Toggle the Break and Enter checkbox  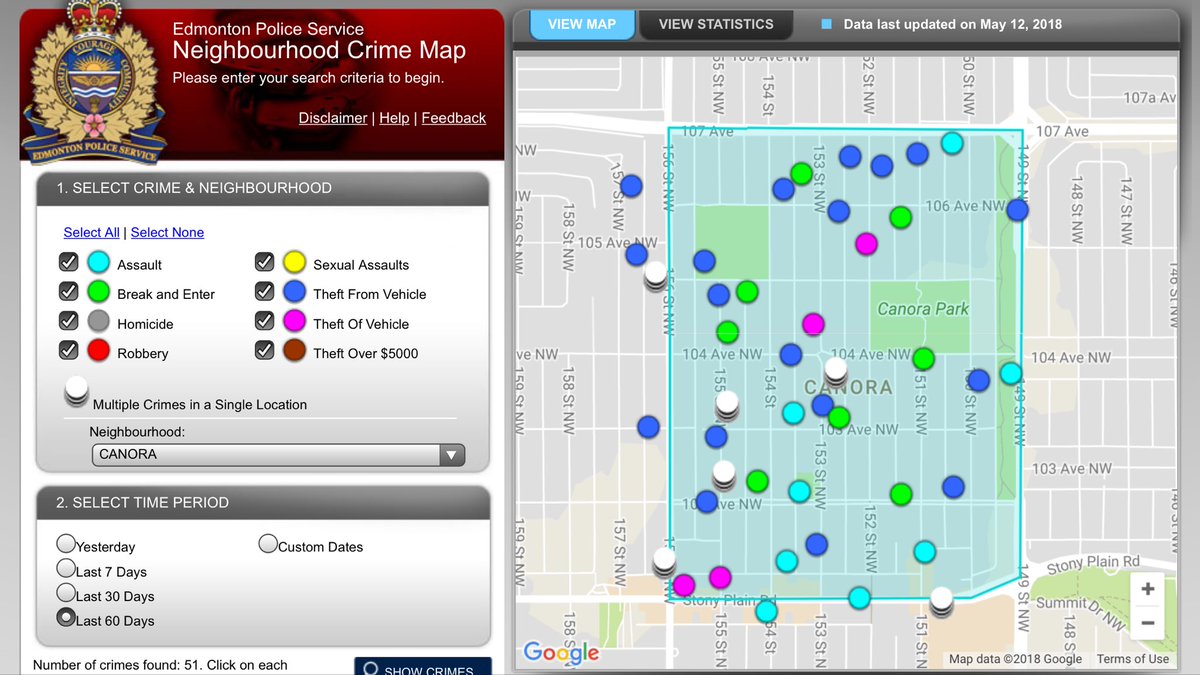point(69,291)
